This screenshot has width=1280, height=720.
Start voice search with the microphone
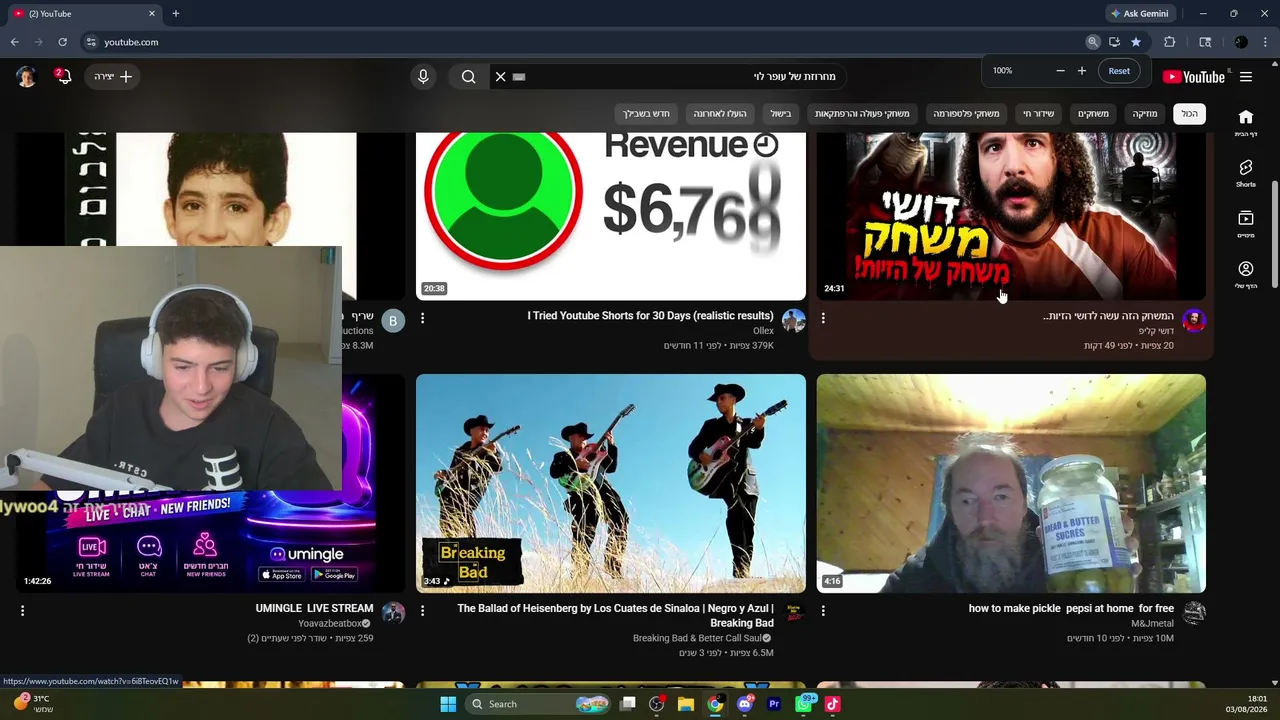pyautogui.click(x=423, y=77)
